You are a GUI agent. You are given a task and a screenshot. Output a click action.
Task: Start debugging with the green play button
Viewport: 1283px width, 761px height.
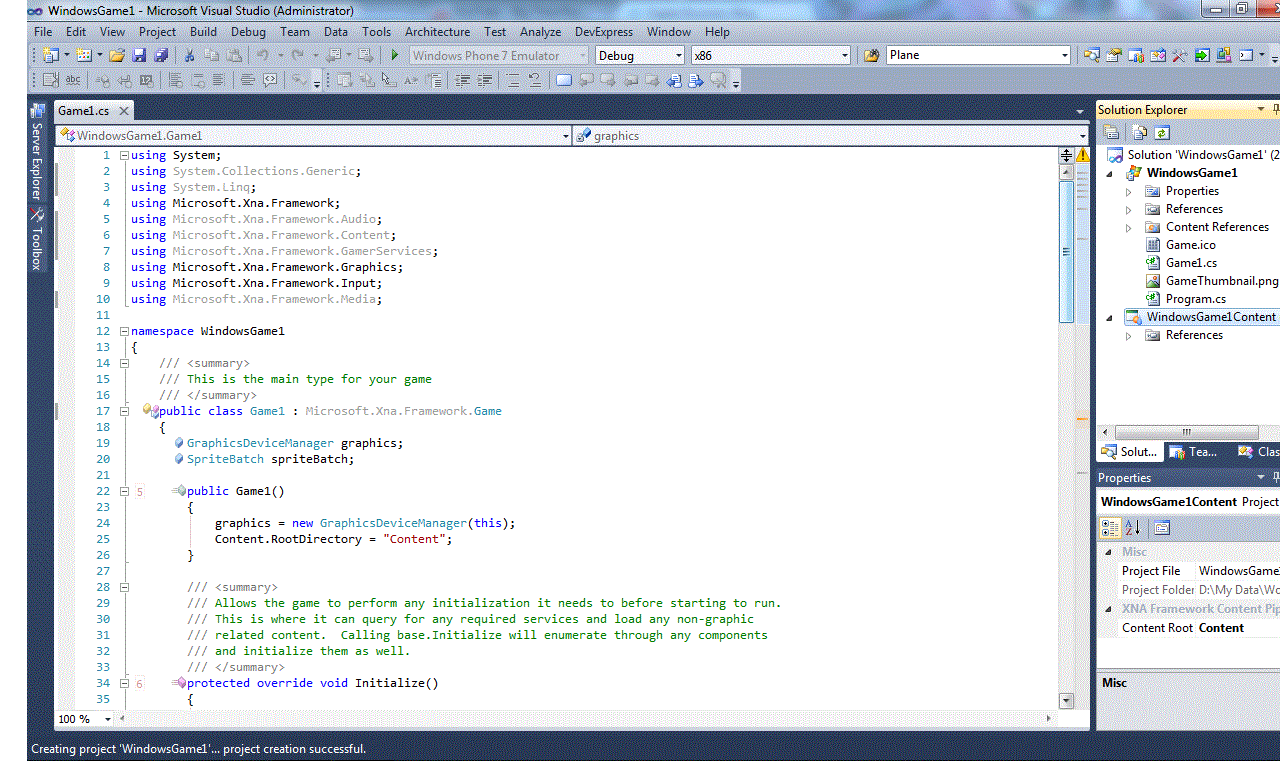[395, 55]
